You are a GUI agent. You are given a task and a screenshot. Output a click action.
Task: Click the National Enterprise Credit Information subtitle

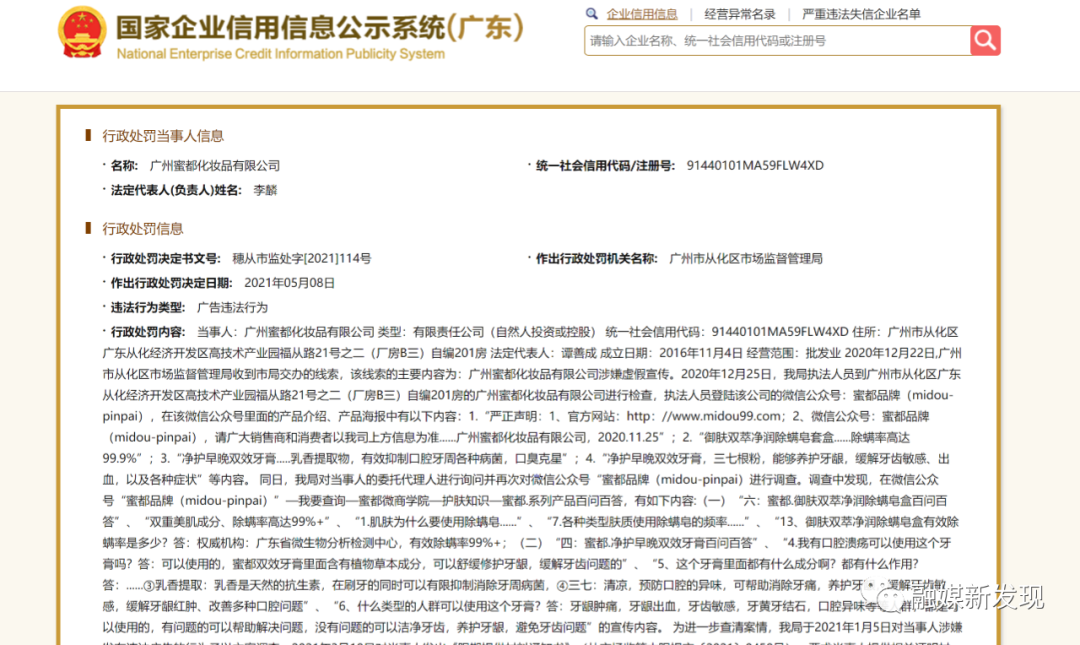[281, 54]
